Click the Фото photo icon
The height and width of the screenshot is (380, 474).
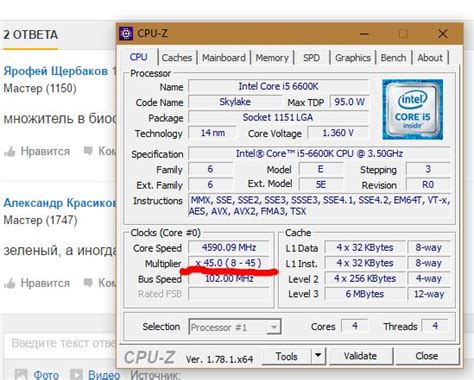21,375
